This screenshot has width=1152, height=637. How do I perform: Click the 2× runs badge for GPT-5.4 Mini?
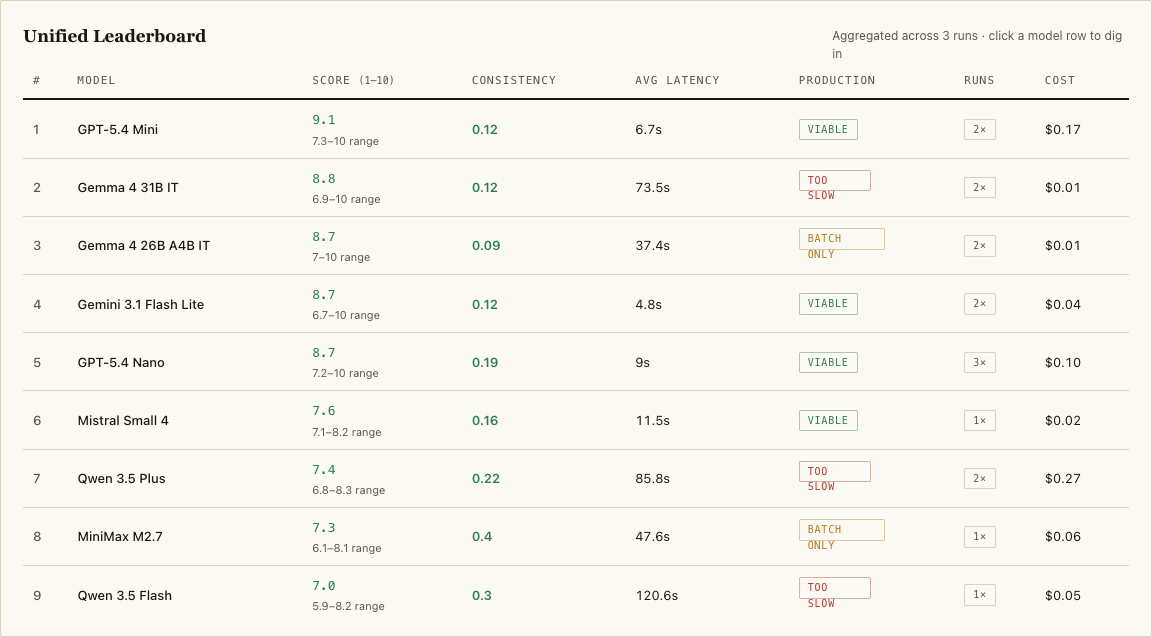(979, 129)
